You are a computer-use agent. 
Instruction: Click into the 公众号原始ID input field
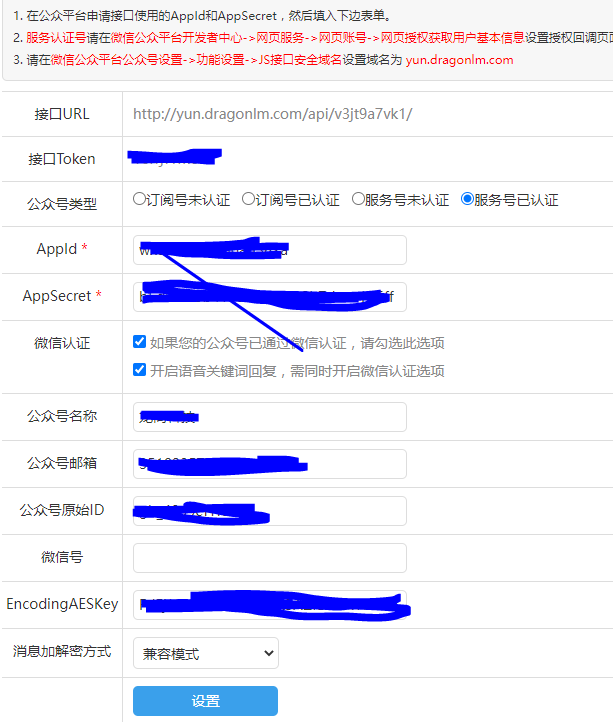click(x=269, y=511)
